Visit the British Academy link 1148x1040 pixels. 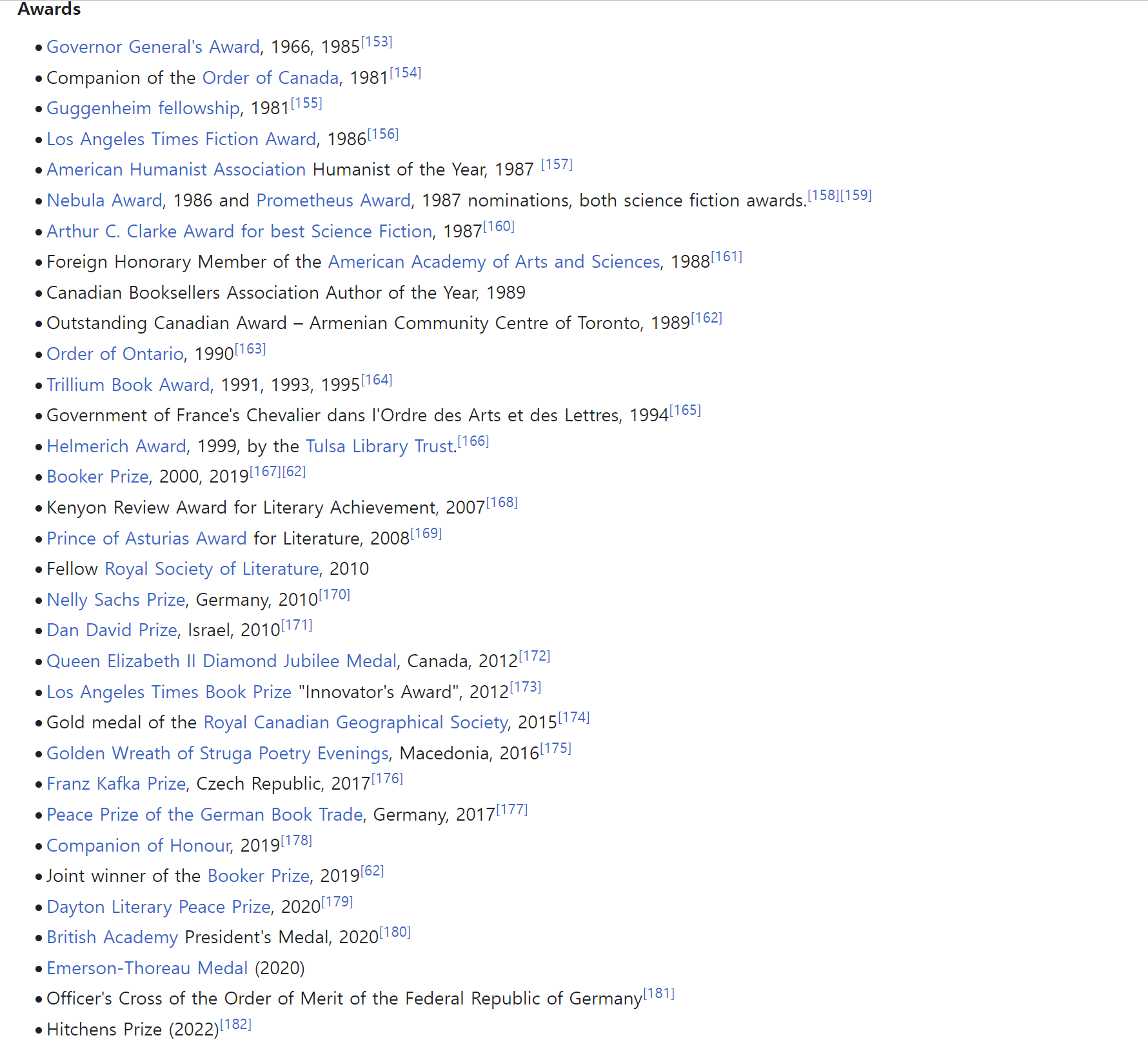pos(112,937)
